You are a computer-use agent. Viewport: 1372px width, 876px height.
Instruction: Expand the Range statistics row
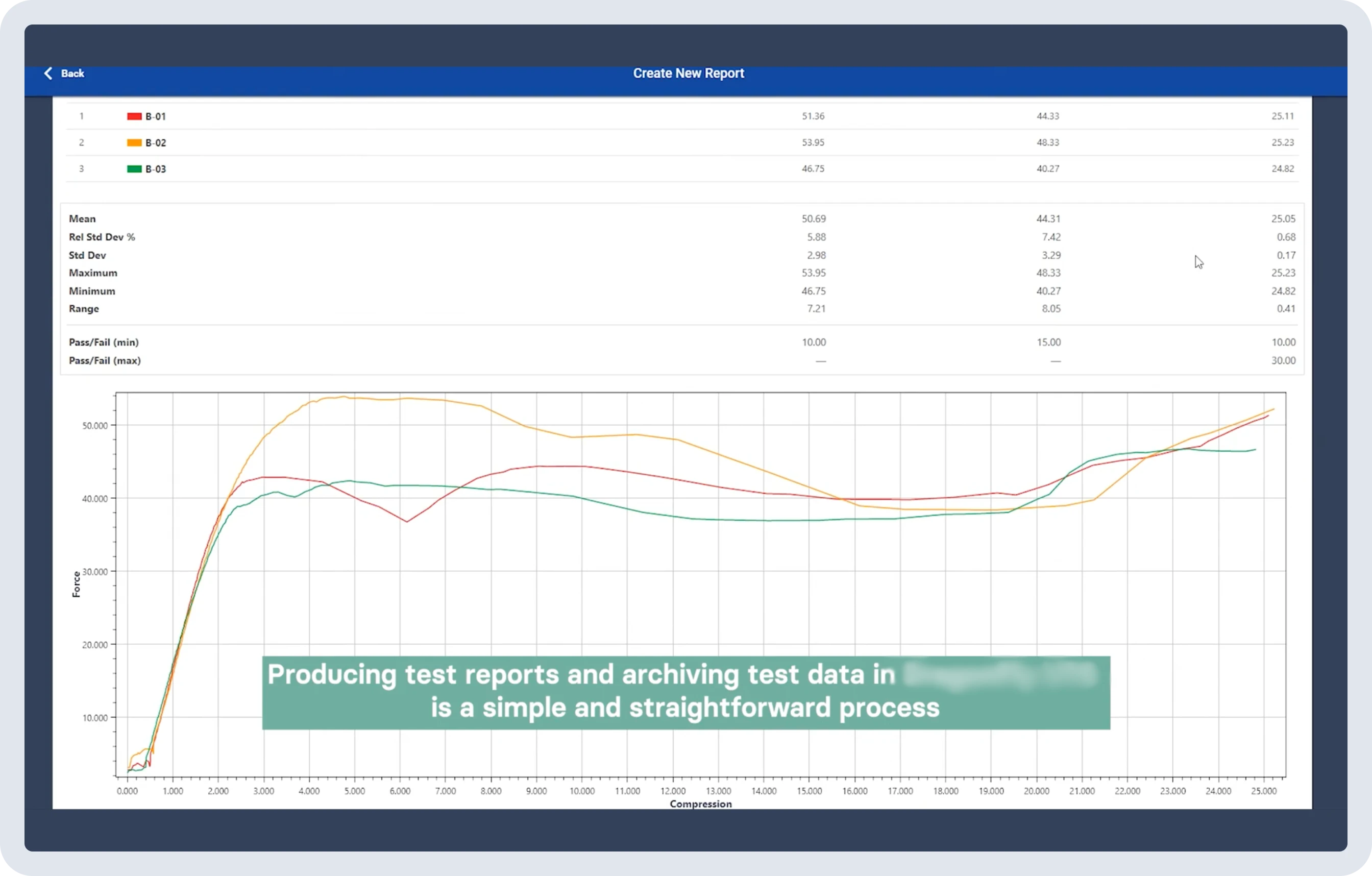[x=84, y=308]
